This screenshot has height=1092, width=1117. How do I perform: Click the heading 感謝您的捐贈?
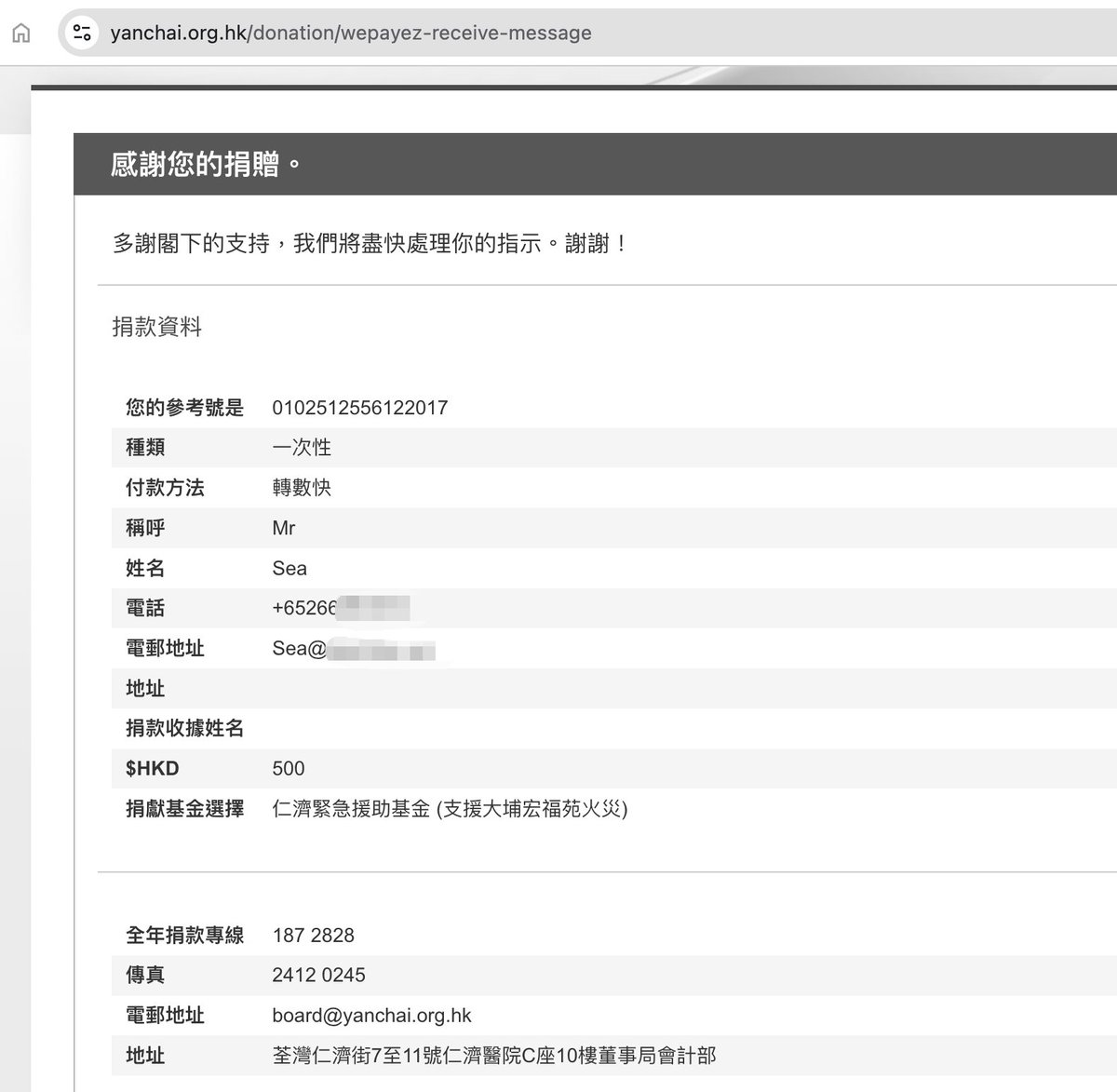coord(206,165)
